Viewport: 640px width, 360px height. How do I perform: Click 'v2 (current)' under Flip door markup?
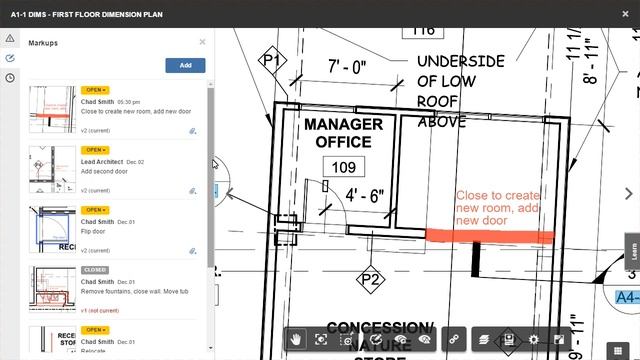96,251
